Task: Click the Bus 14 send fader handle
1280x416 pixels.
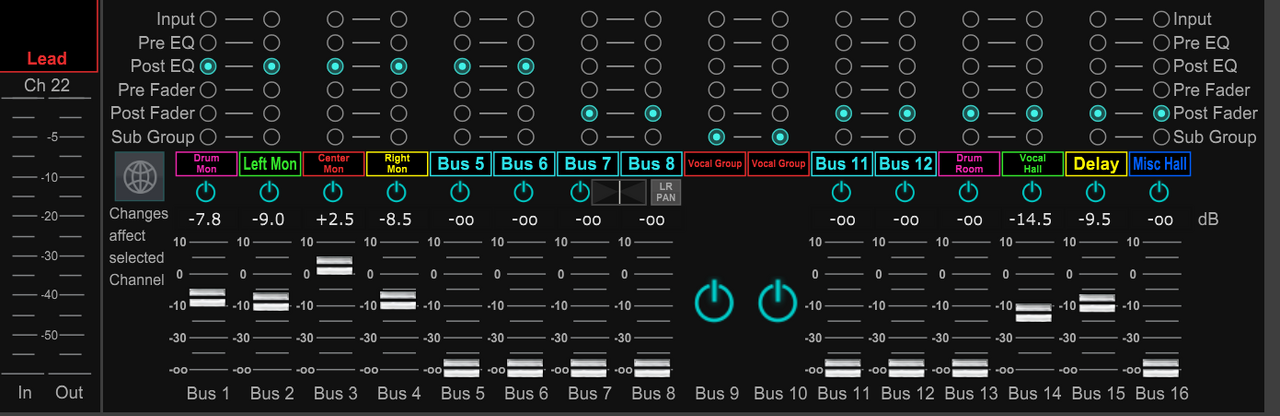Action: (x=1033, y=312)
